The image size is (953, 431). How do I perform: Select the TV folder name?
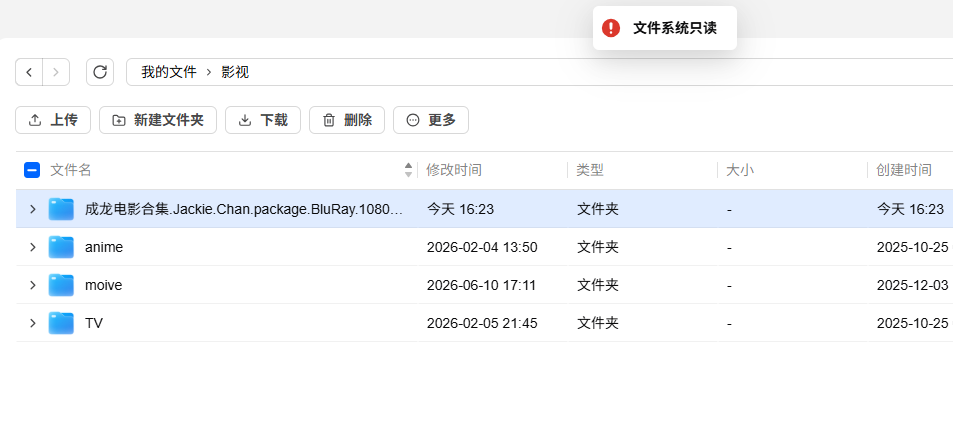(94, 323)
